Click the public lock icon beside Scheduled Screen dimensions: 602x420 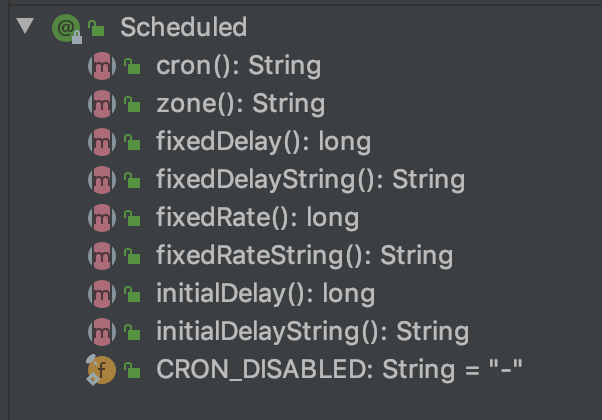[x=98, y=29]
